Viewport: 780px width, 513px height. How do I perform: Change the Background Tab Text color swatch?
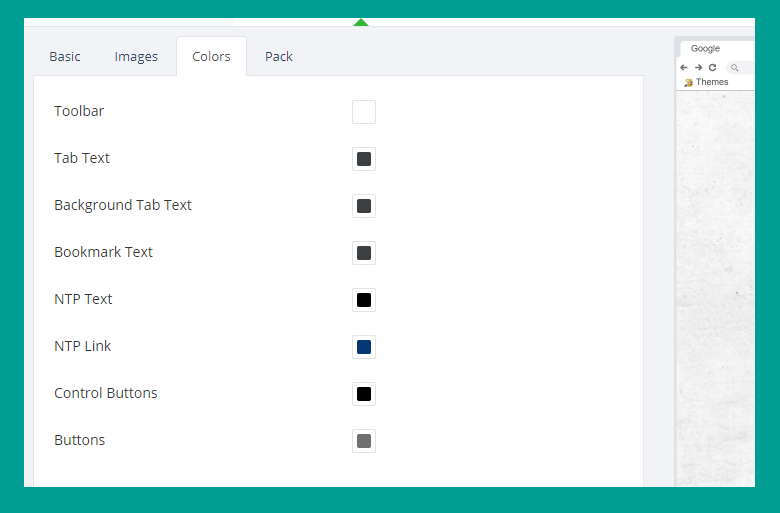pos(364,206)
